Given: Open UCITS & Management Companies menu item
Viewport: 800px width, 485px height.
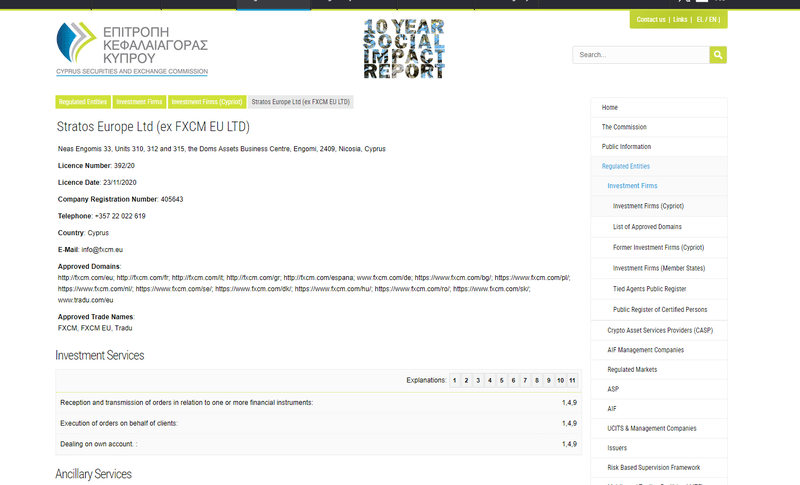Looking at the screenshot, I should [x=651, y=428].
